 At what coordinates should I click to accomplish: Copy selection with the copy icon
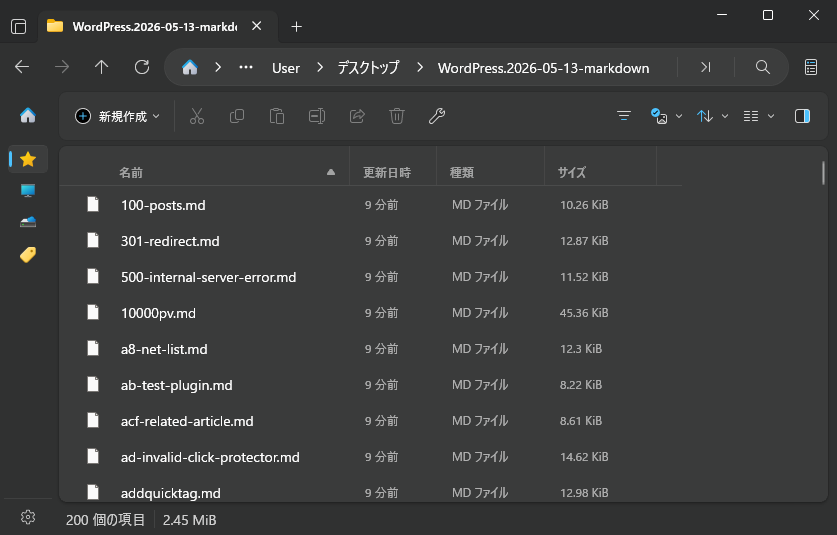236,116
